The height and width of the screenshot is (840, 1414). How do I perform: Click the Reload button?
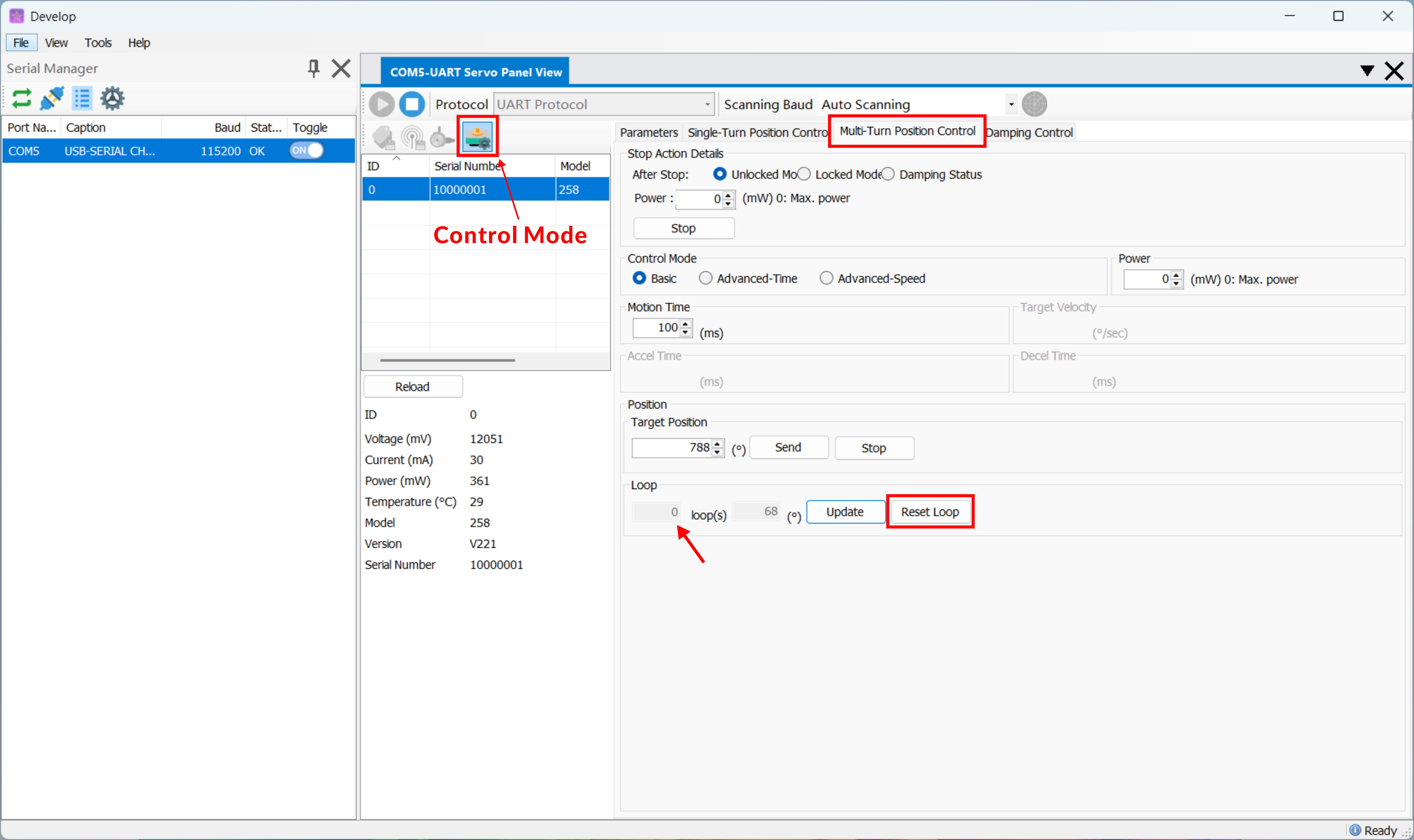point(412,387)
